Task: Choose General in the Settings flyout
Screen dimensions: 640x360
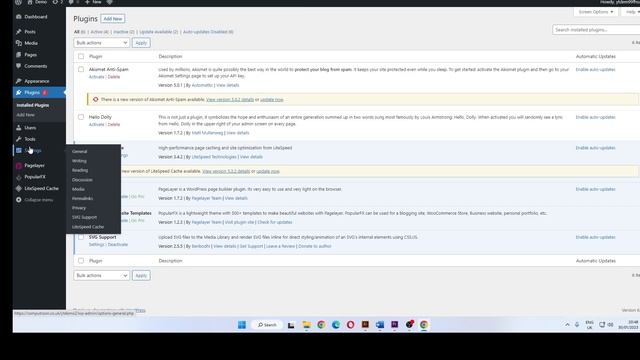Action: [80, 151]
